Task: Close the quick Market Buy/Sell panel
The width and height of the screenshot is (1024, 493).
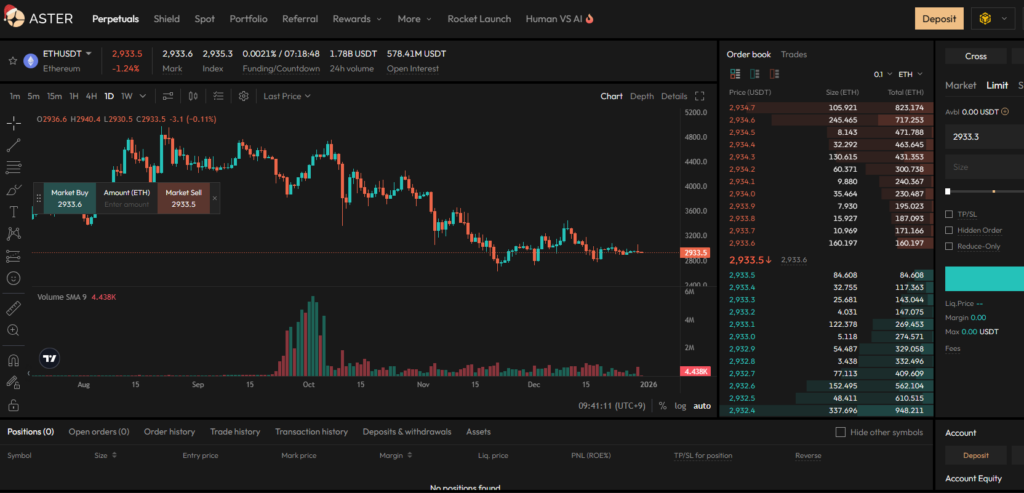Action: tap(214, 198)
